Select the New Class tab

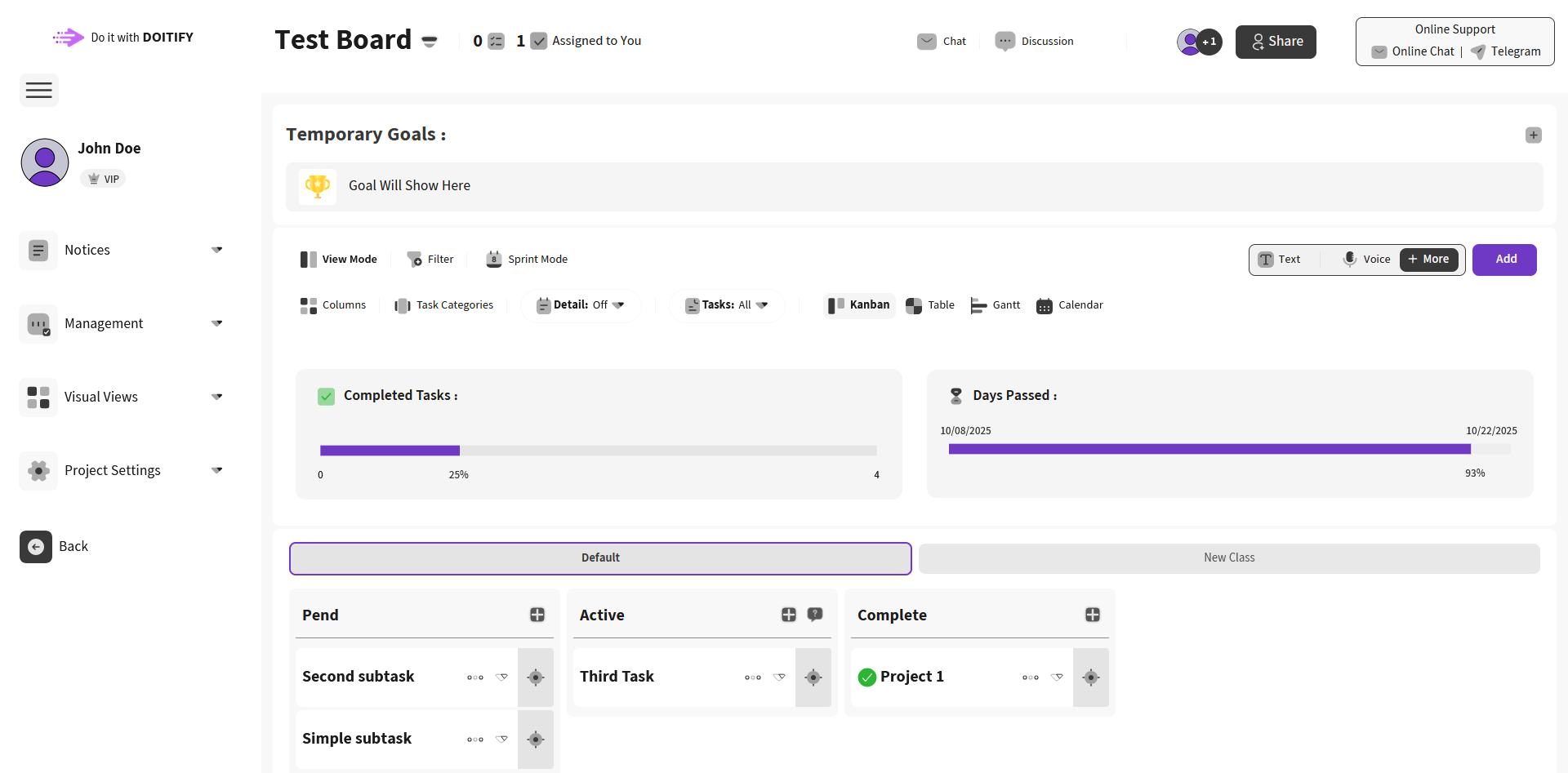click(x=1228, y=558)
